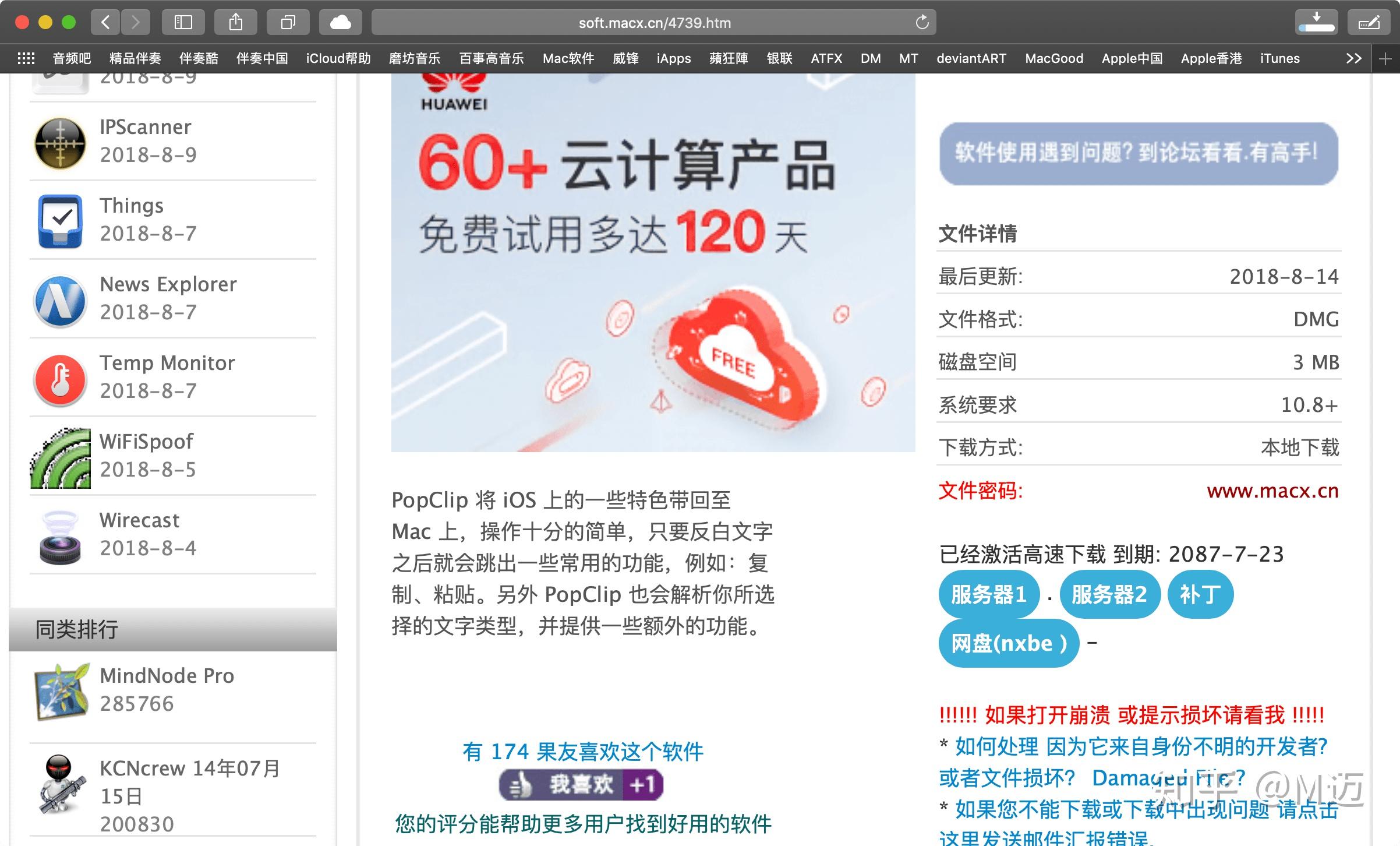Open the 银联 bookmark

point(779,58)
